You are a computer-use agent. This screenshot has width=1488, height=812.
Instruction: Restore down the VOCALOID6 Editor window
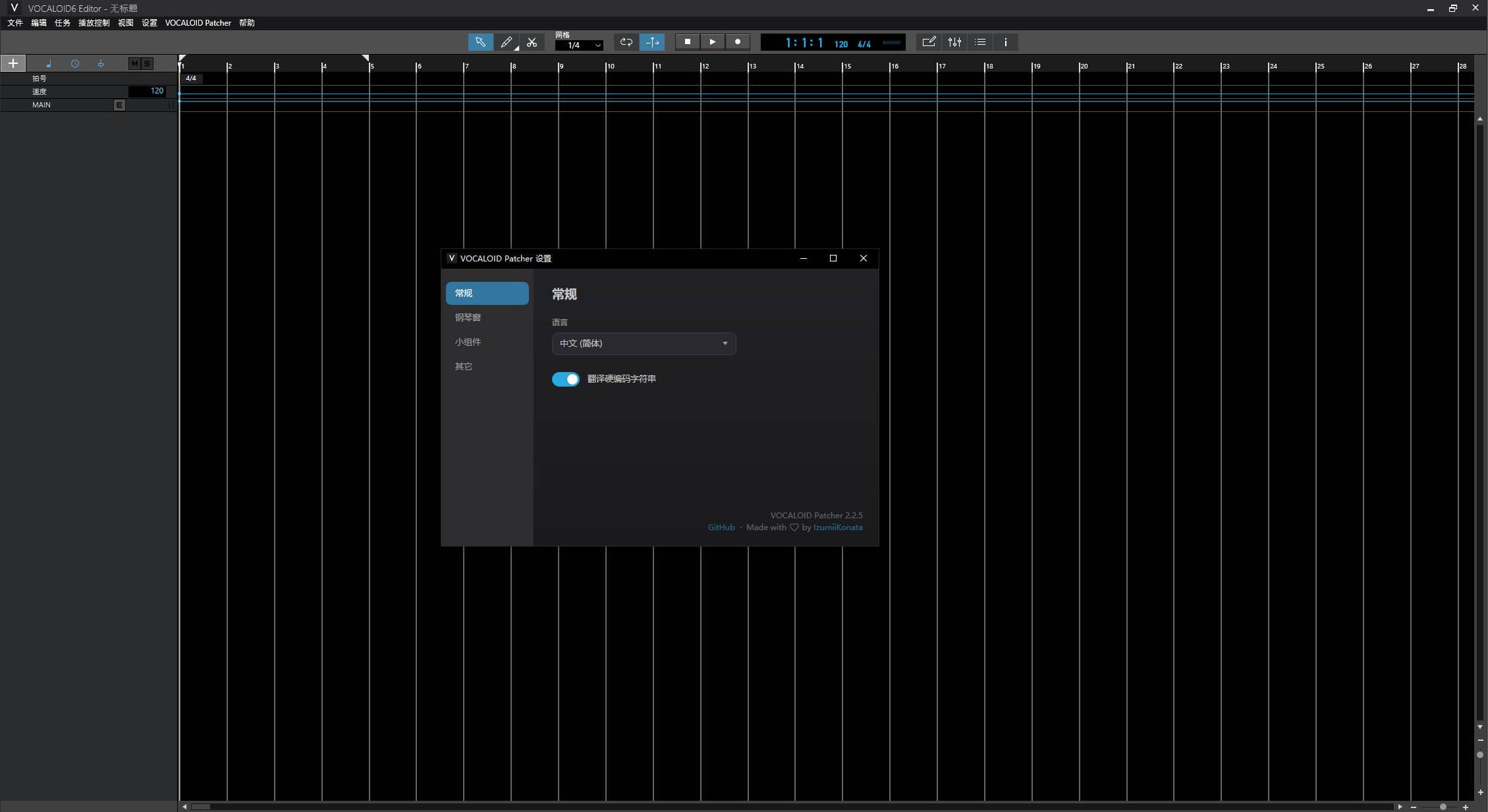click(x=1452, y=8)
